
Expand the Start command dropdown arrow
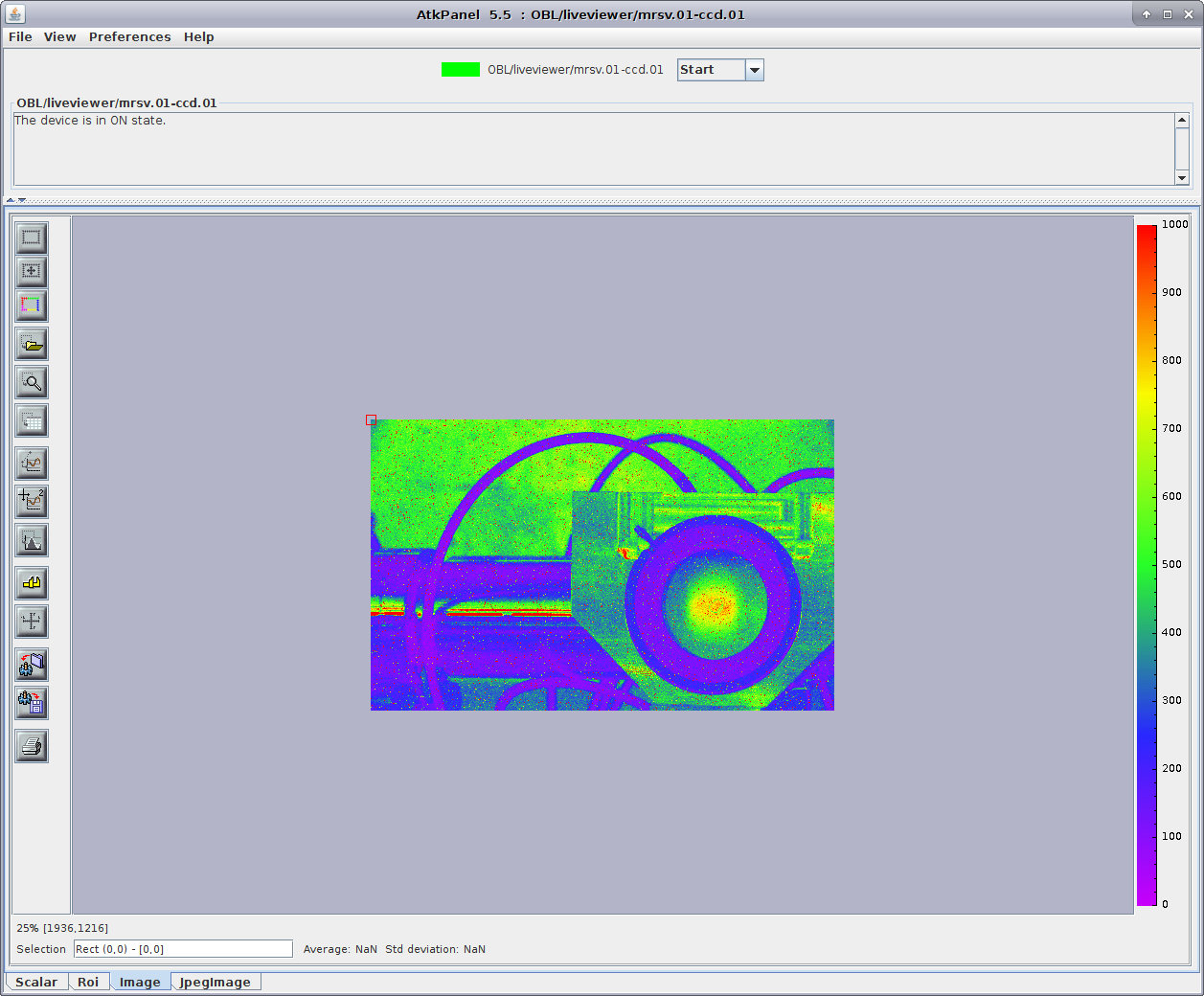tap(755, 70)
